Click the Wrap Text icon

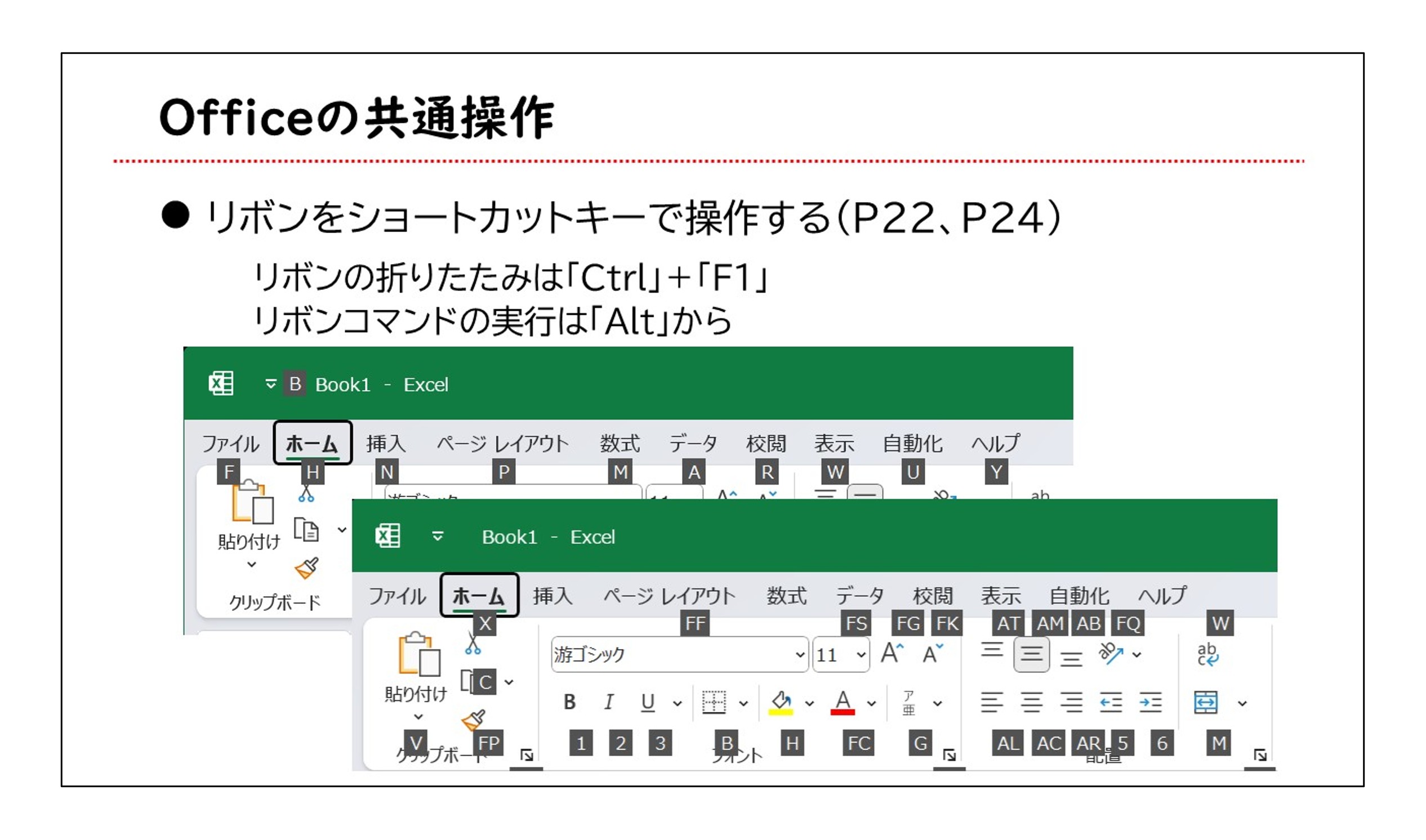tap(1207, 655)
